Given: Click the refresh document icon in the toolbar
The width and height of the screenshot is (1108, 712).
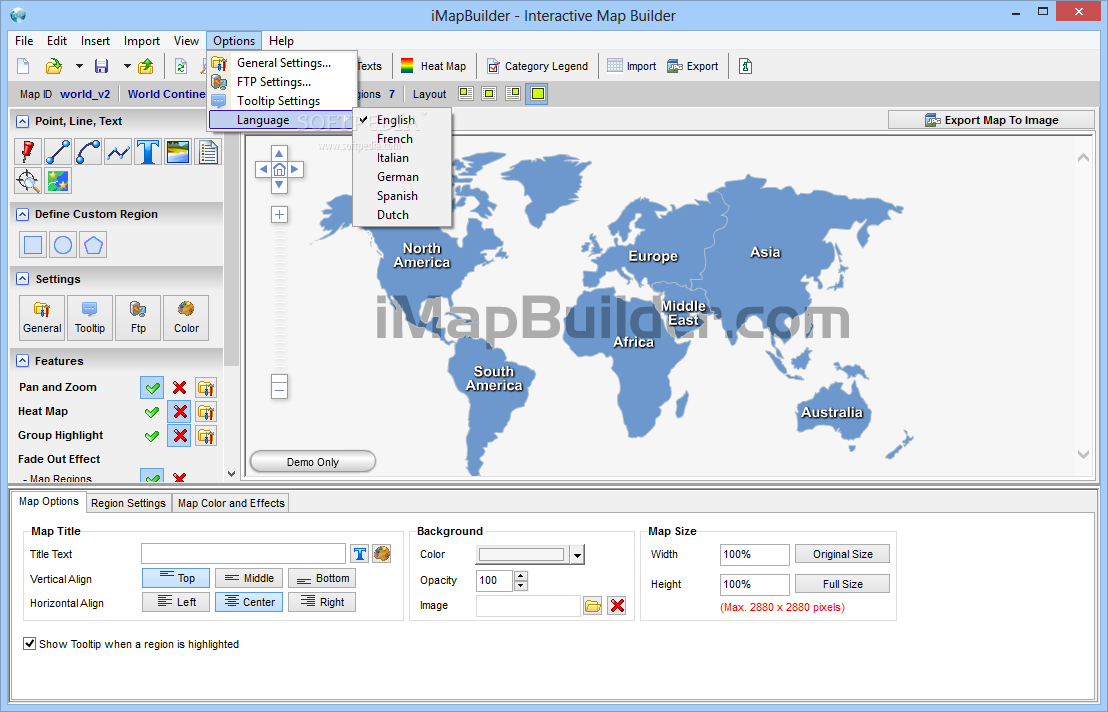Looking at the screenshot, I should point(181,66).
